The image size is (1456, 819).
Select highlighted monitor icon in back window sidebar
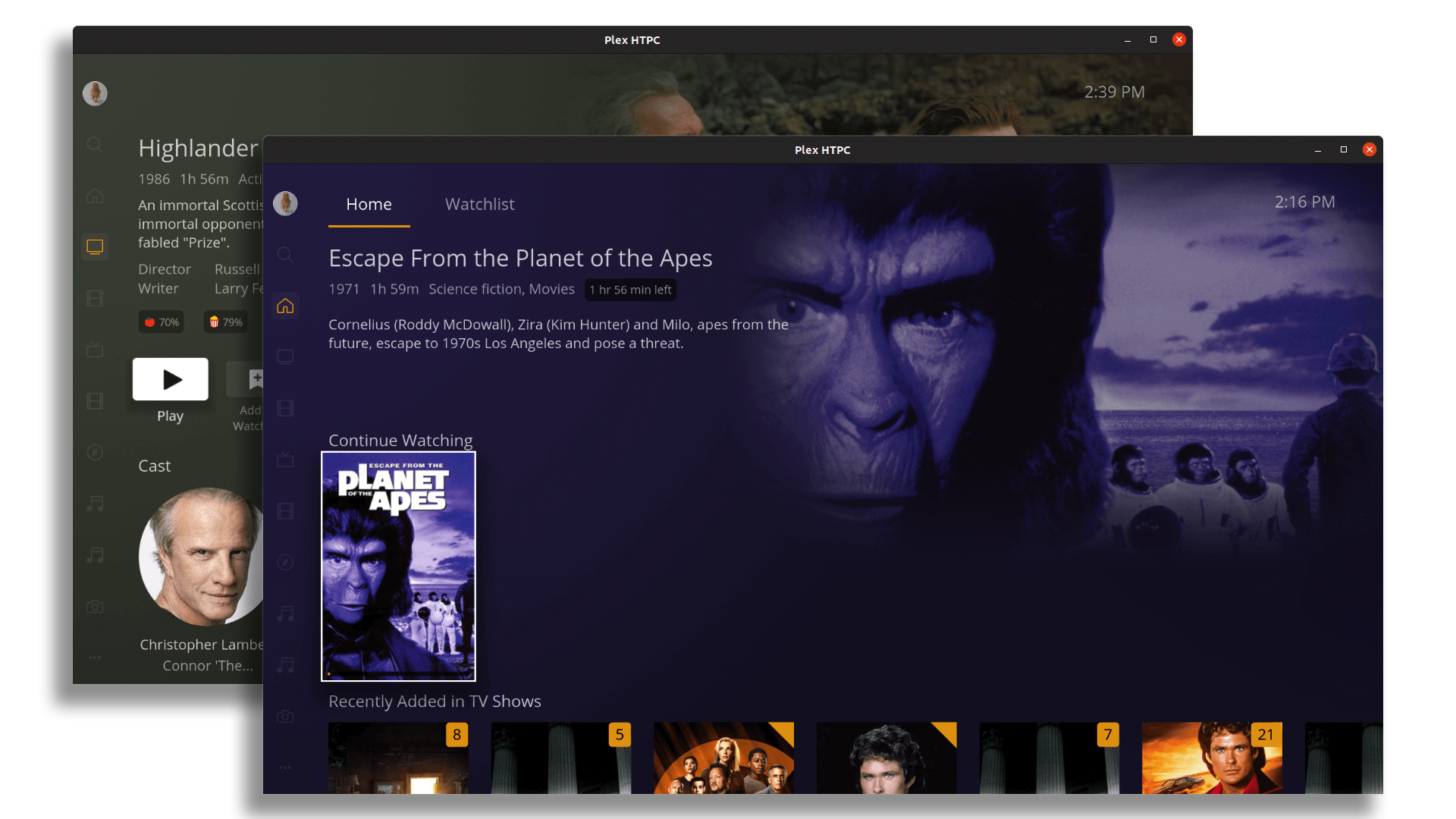click(95, 247)
